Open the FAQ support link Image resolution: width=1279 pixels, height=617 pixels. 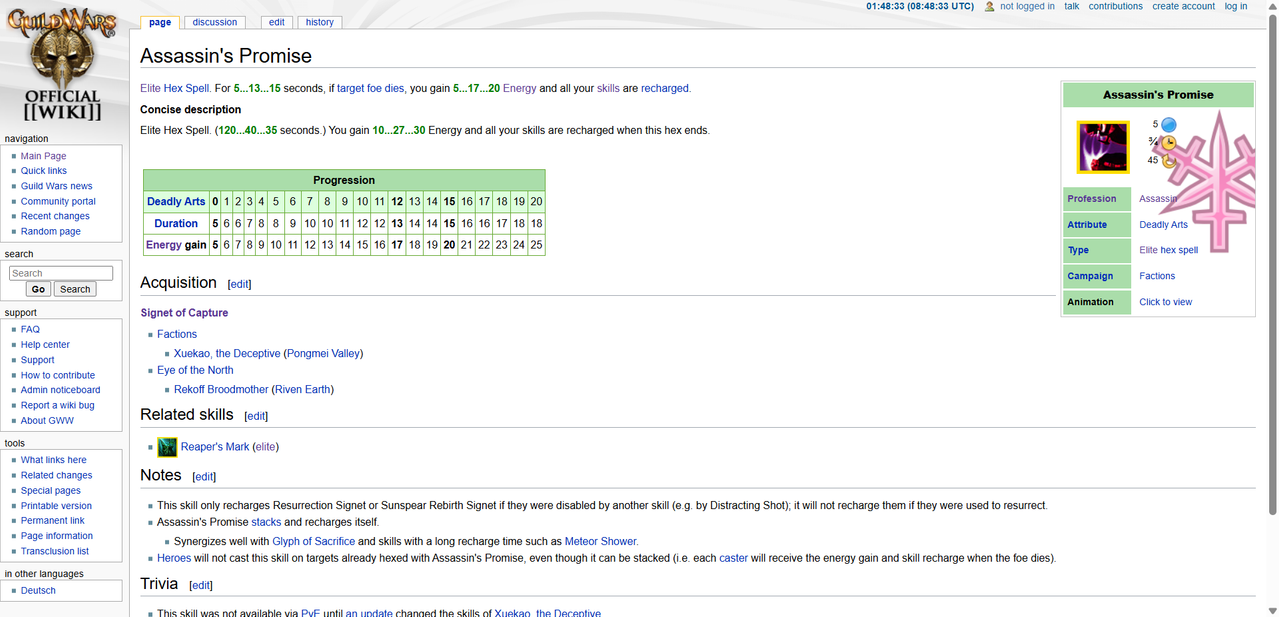[30, 329]
